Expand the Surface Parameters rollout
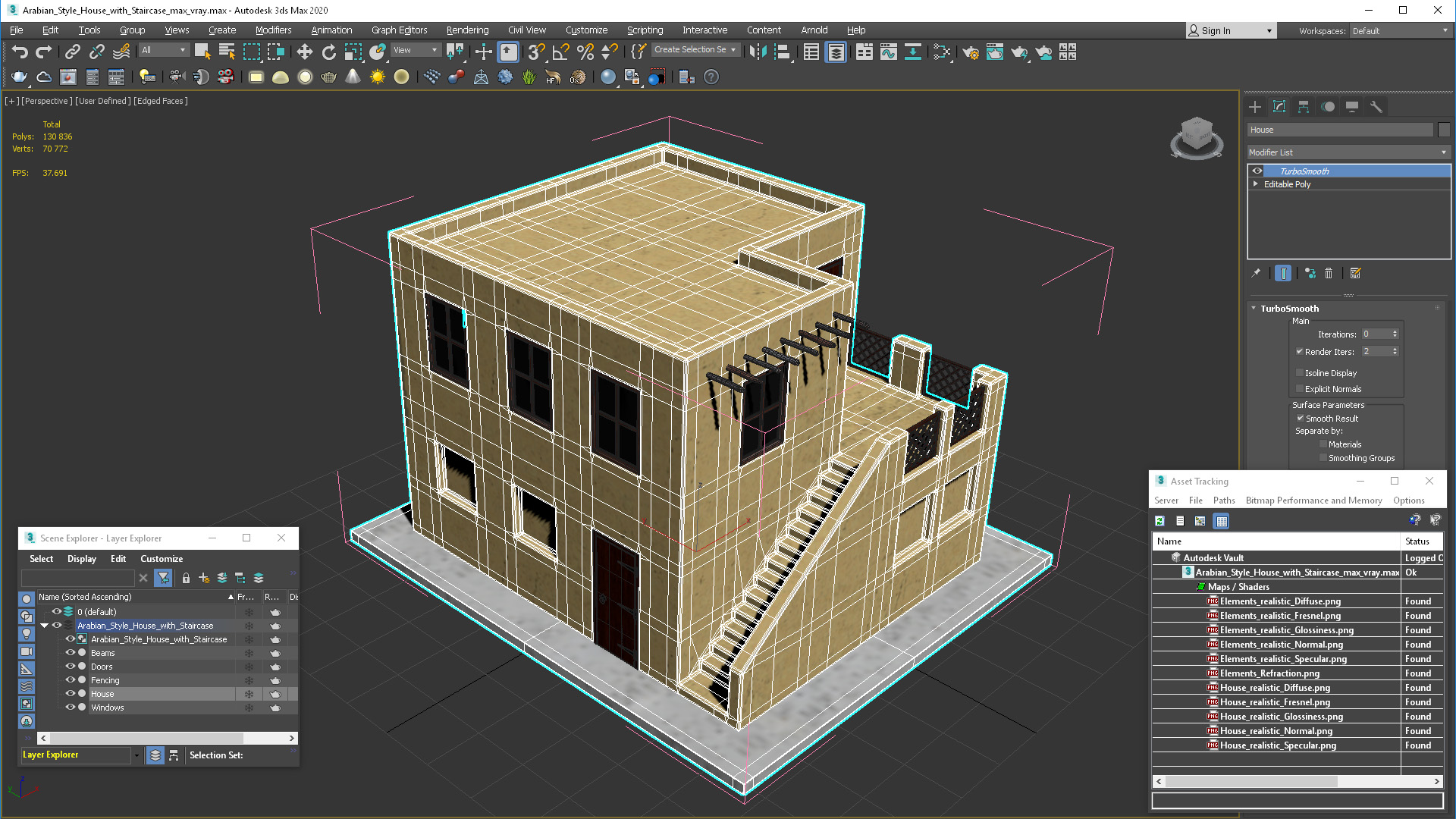 [1325, 404]
